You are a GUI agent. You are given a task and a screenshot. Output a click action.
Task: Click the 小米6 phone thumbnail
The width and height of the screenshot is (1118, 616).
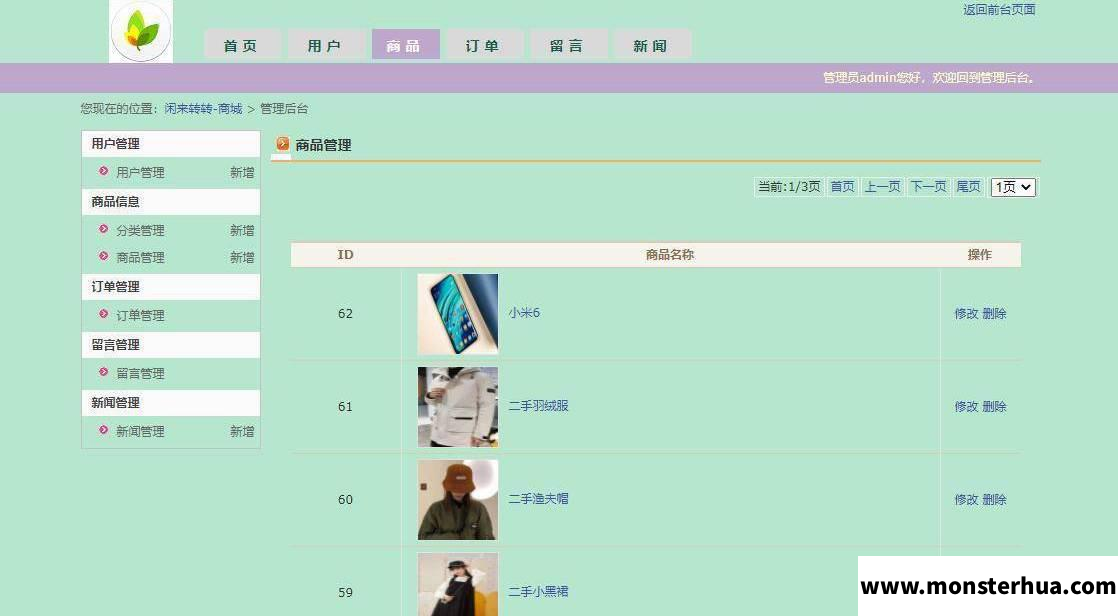point(458,314)
